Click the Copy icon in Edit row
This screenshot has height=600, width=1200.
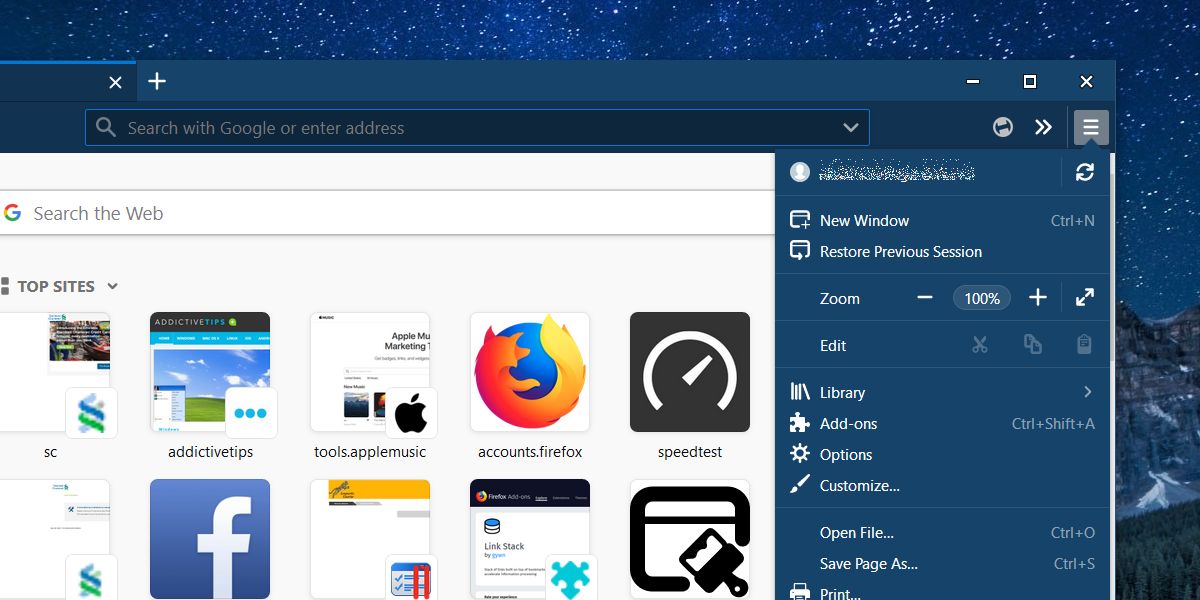(x=1033, y=345)
